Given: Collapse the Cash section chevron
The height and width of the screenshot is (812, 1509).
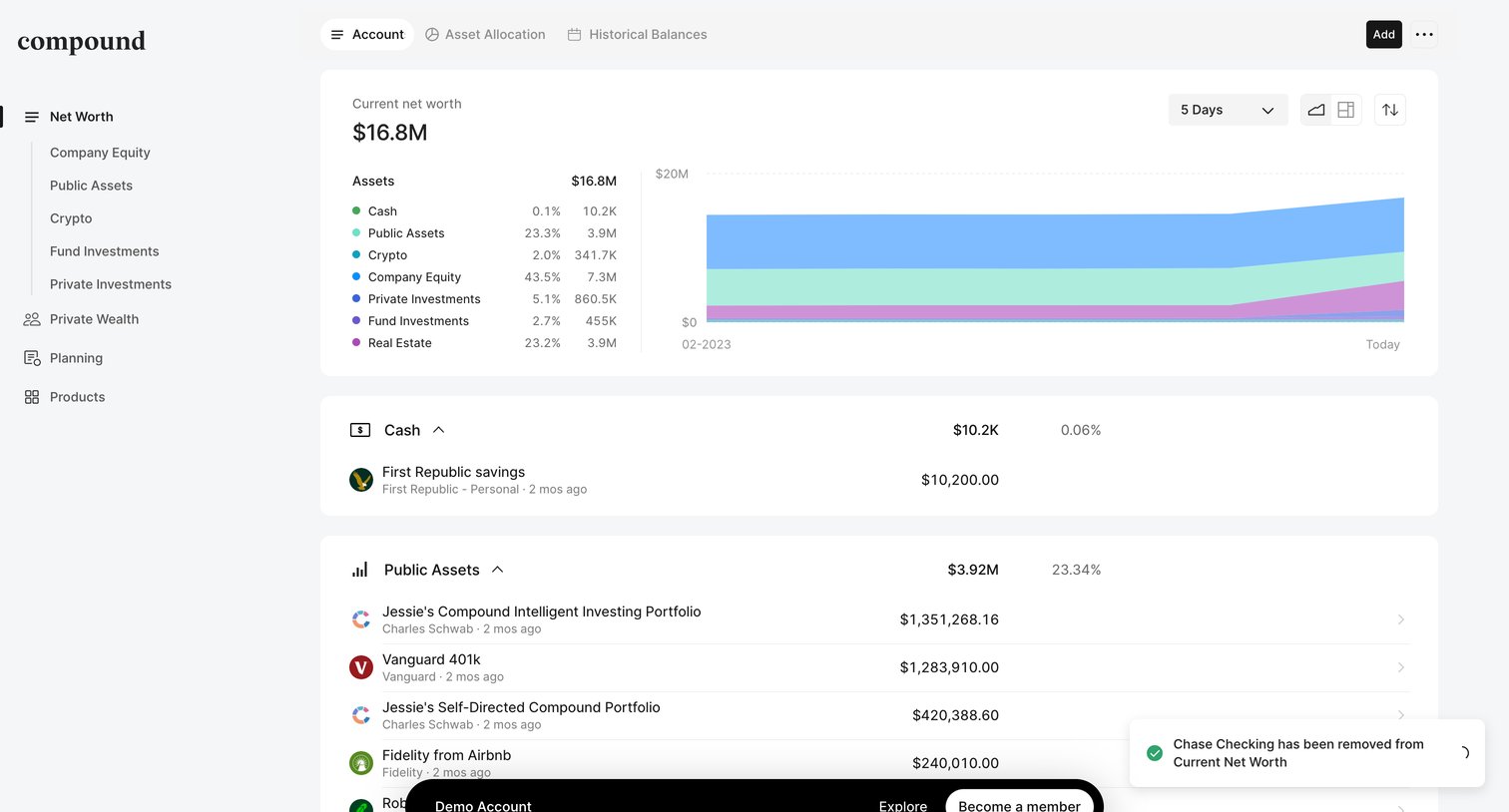Looking at the screenshot, I should tap(438, 430).
